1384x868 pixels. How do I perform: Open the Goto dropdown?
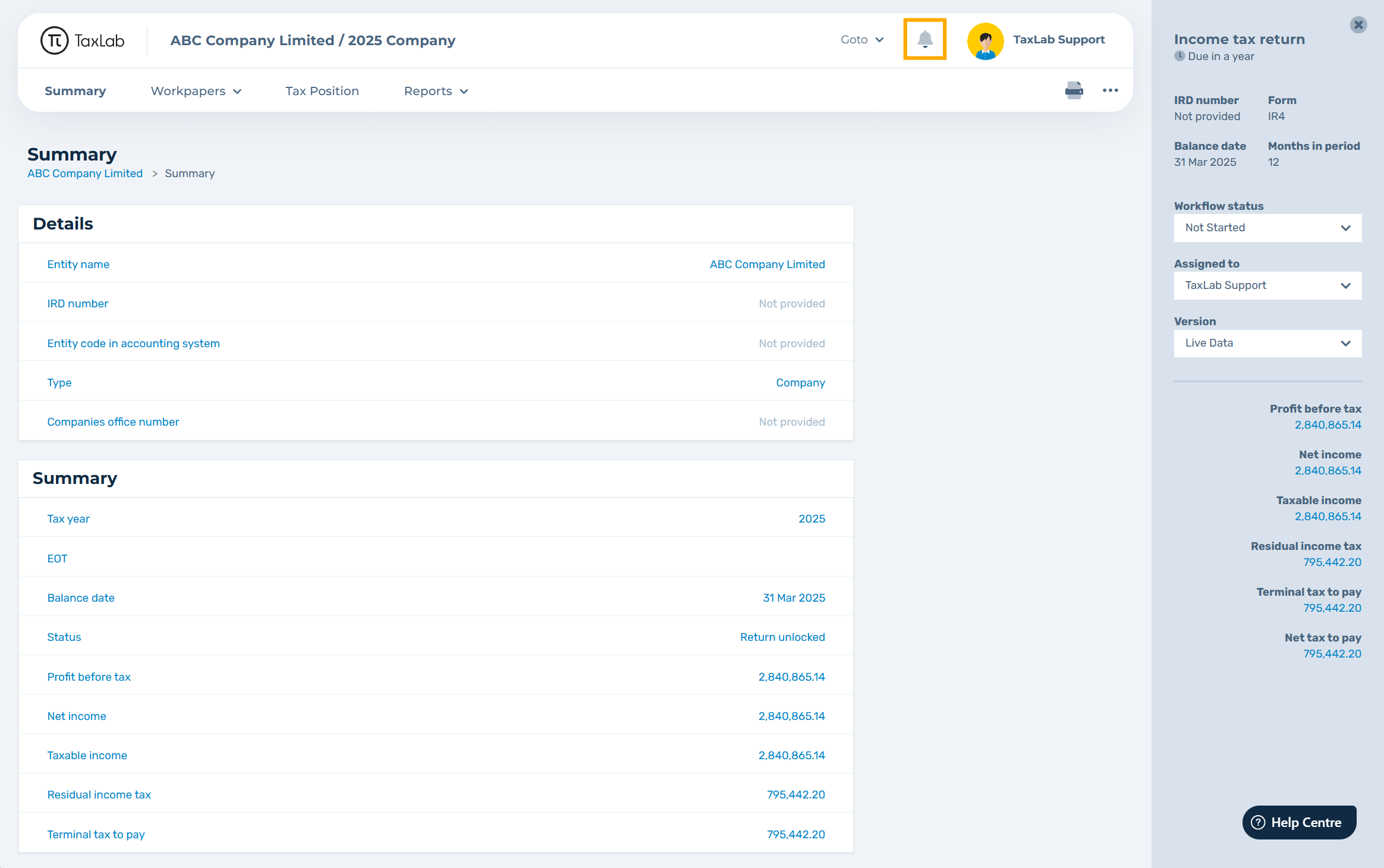[861, 40]
